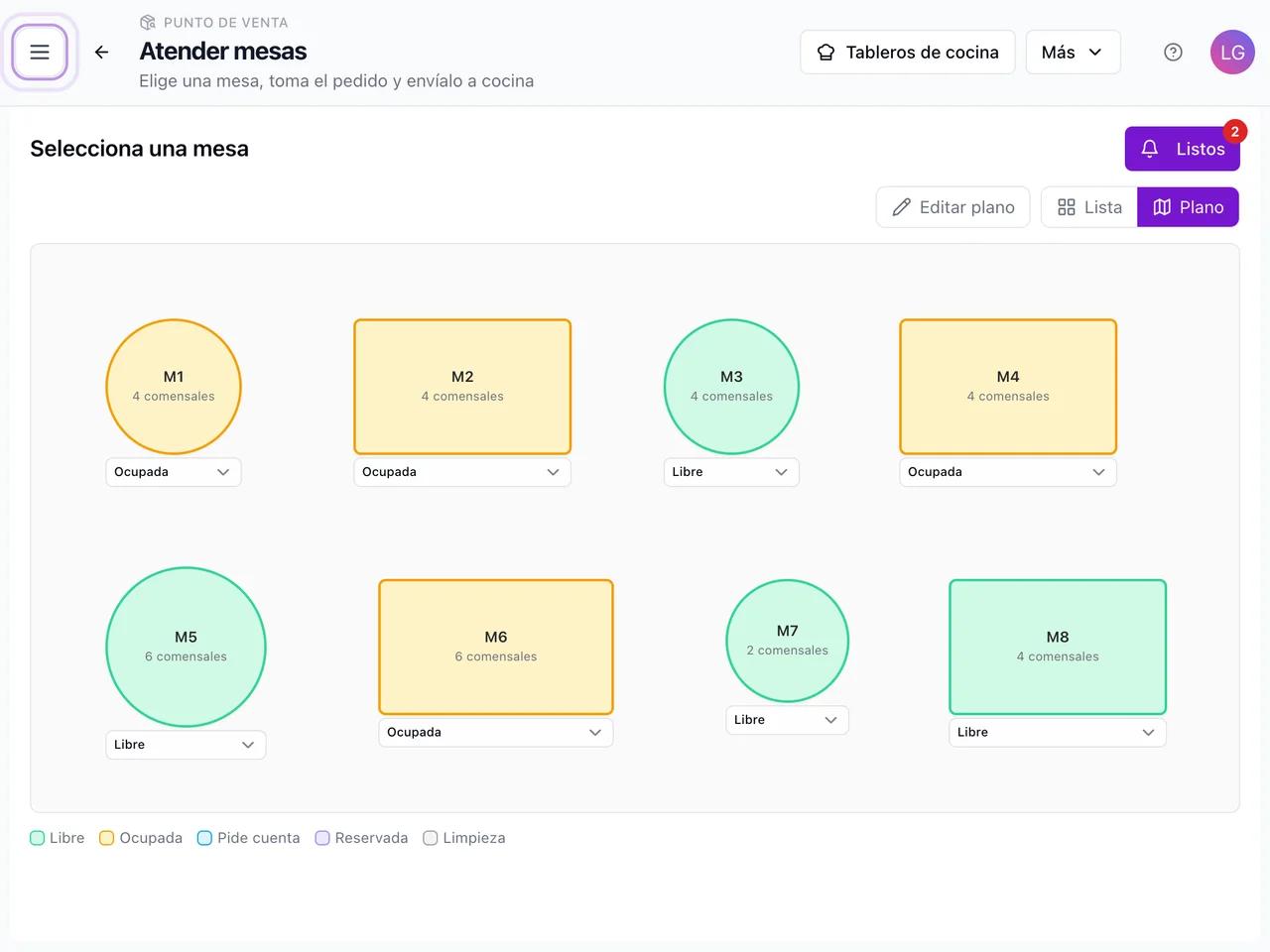1270x952 pixels.
Task: Go back using the left arrow
Action: coord(101,53)
